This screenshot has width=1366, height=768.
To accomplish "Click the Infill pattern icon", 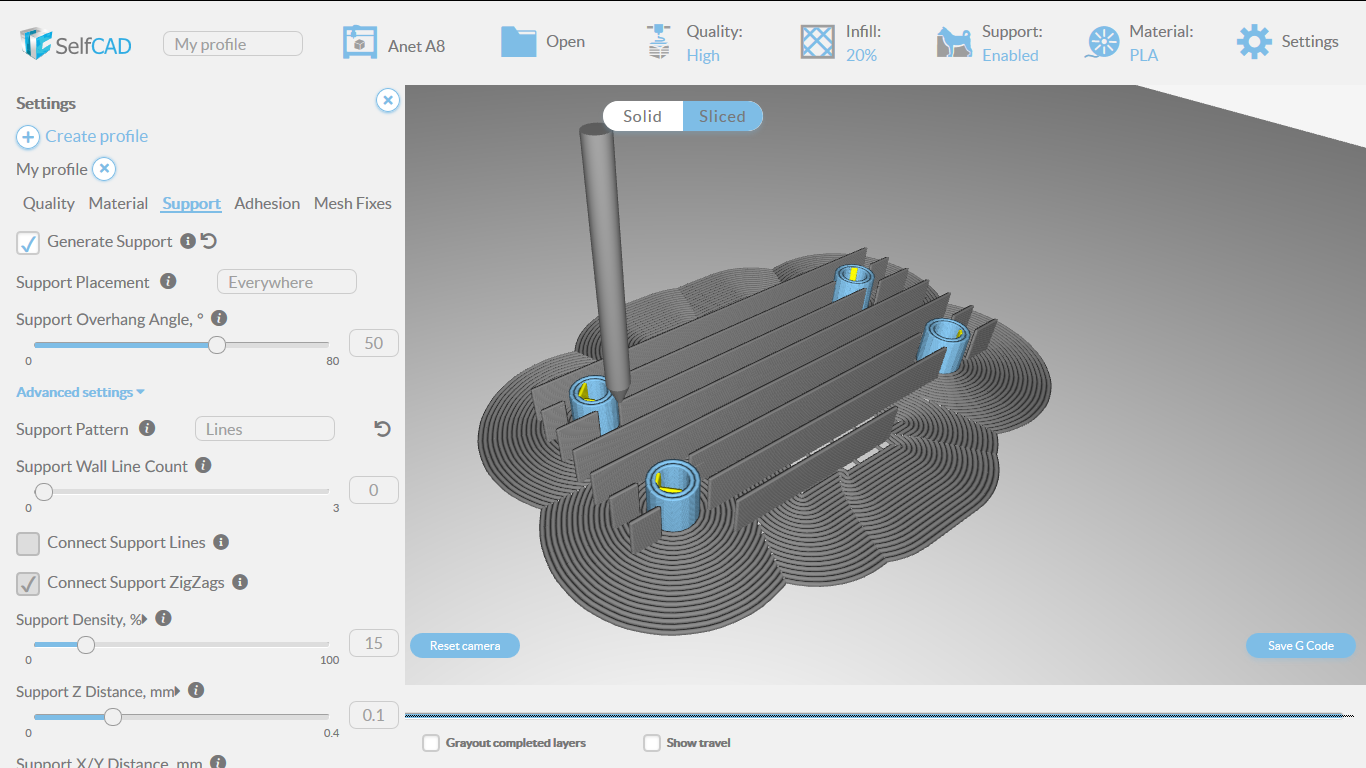I will pos(817,42).
